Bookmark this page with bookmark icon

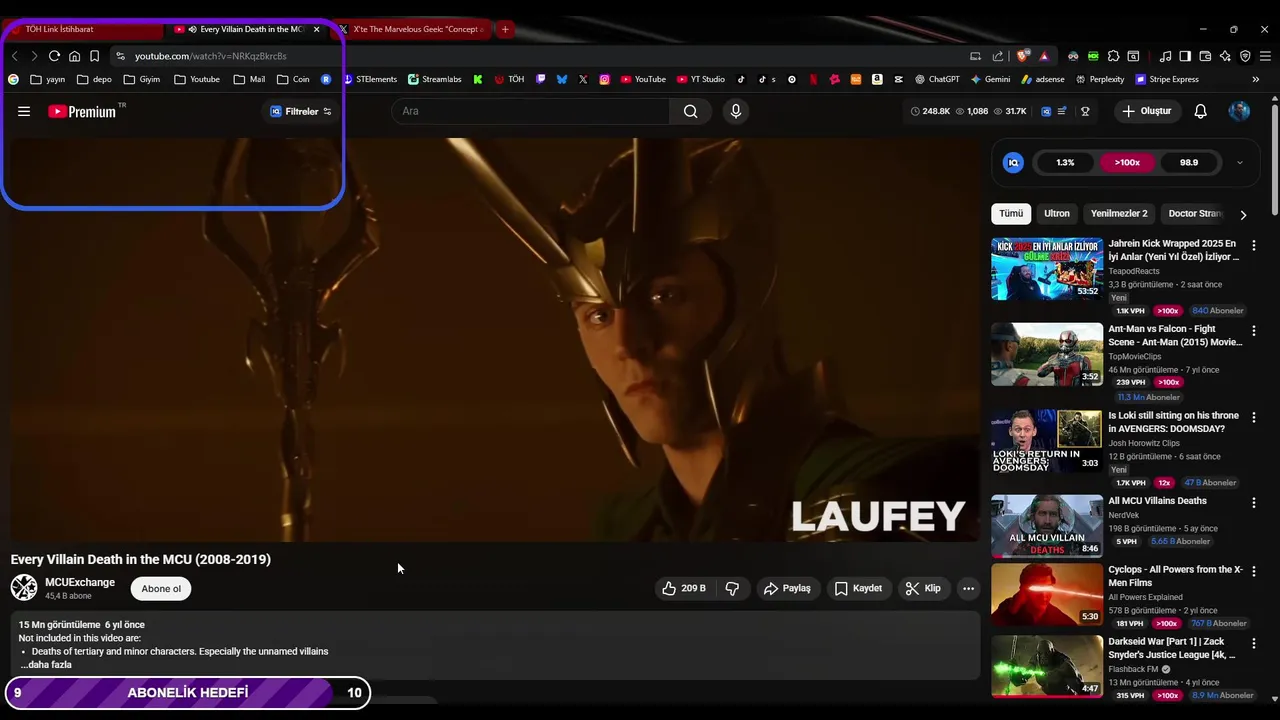pyautogui.click(x=94, y=56)
